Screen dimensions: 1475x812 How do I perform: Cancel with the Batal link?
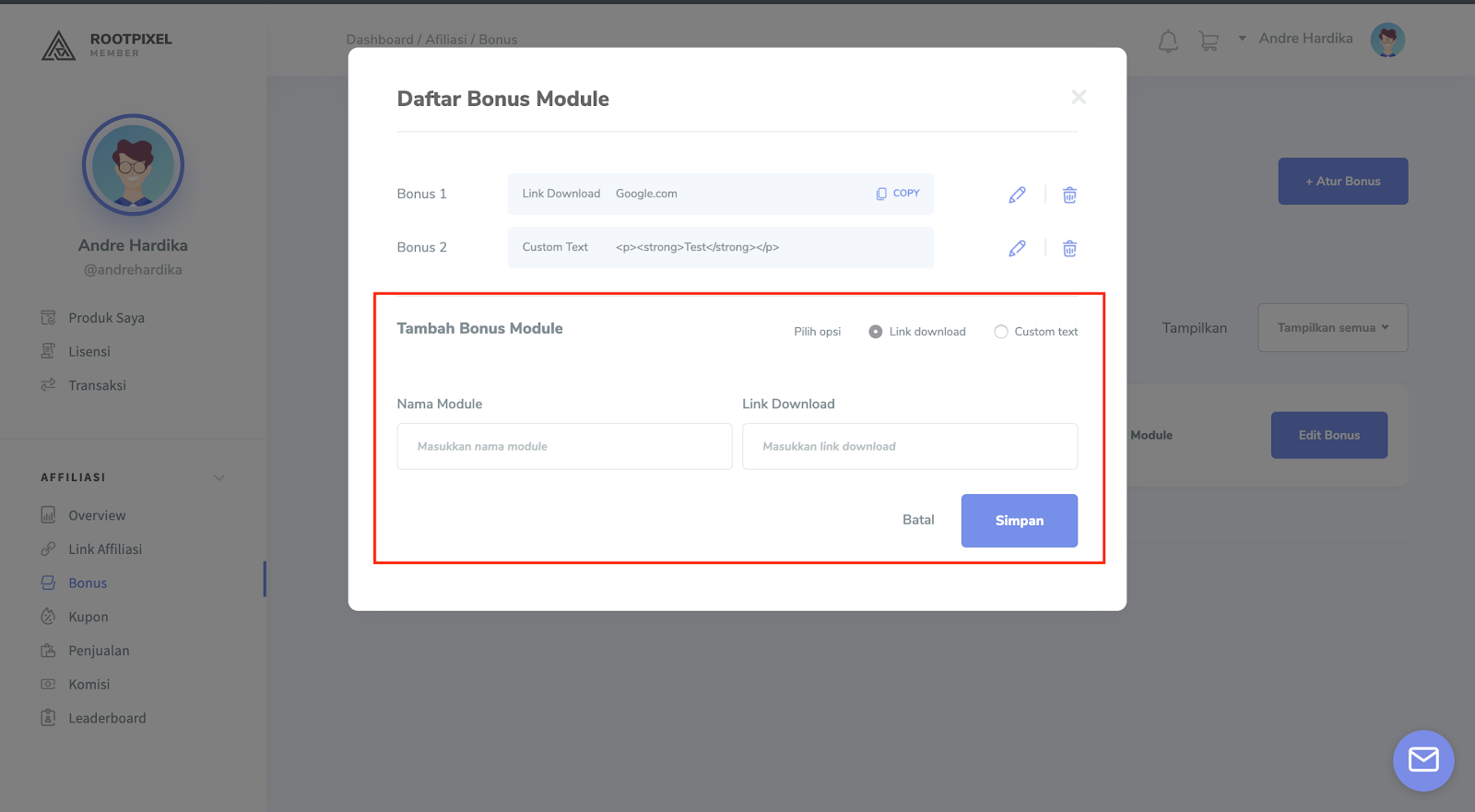918,520
